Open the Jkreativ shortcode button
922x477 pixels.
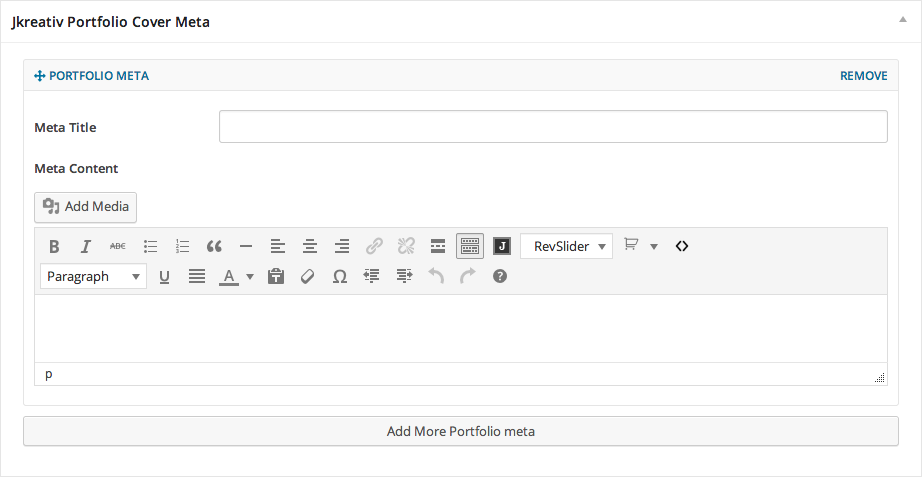(502, 246)
